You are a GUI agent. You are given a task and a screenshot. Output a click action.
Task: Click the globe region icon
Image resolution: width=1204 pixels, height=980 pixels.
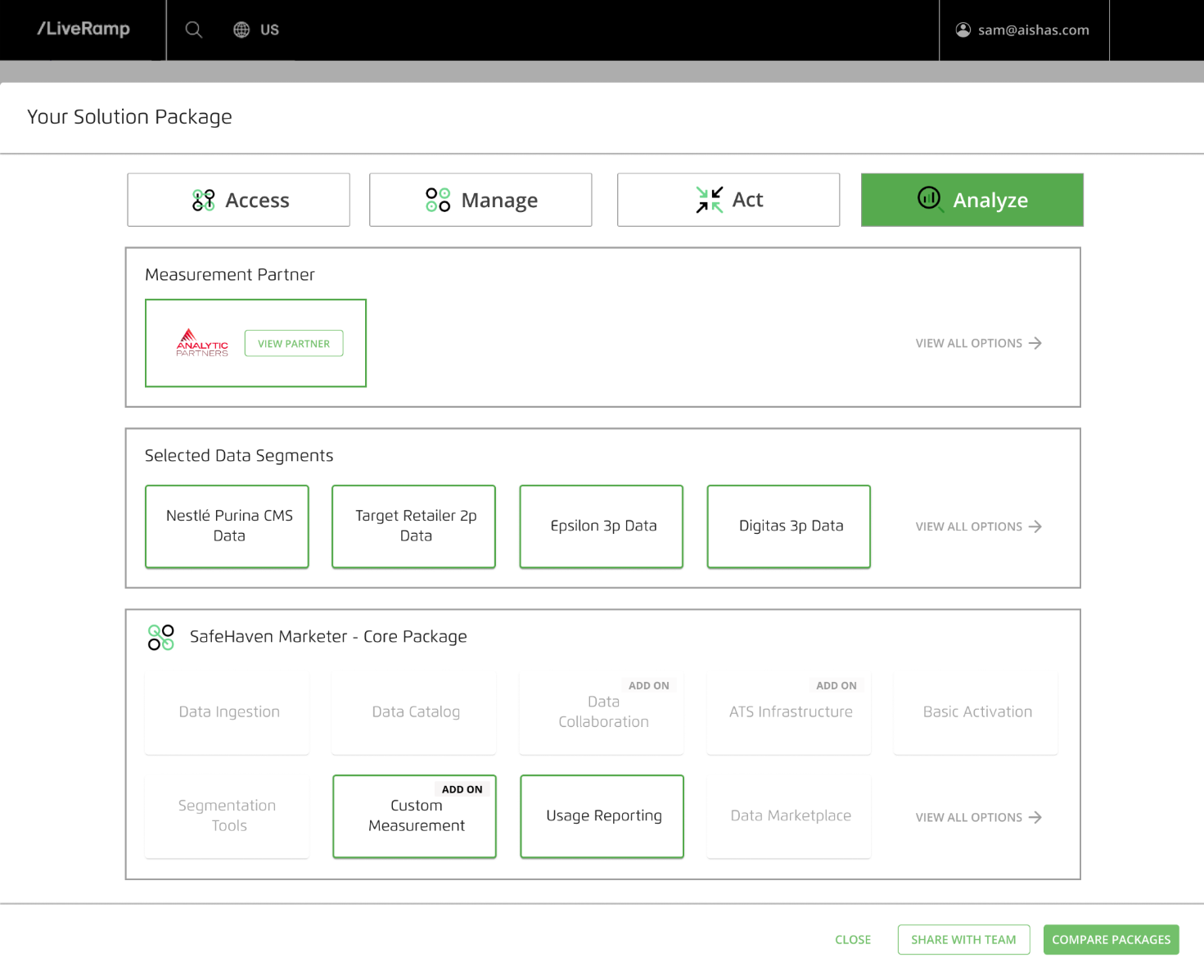point(241,29)
